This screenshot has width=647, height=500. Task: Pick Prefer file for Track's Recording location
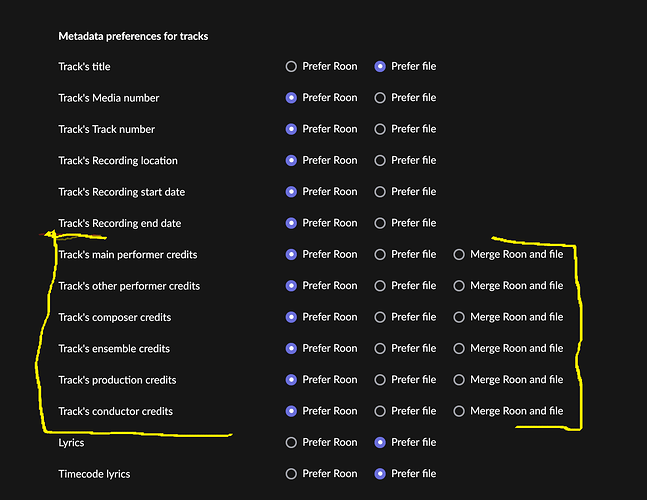pyautogui.click(x=380, y=160)
